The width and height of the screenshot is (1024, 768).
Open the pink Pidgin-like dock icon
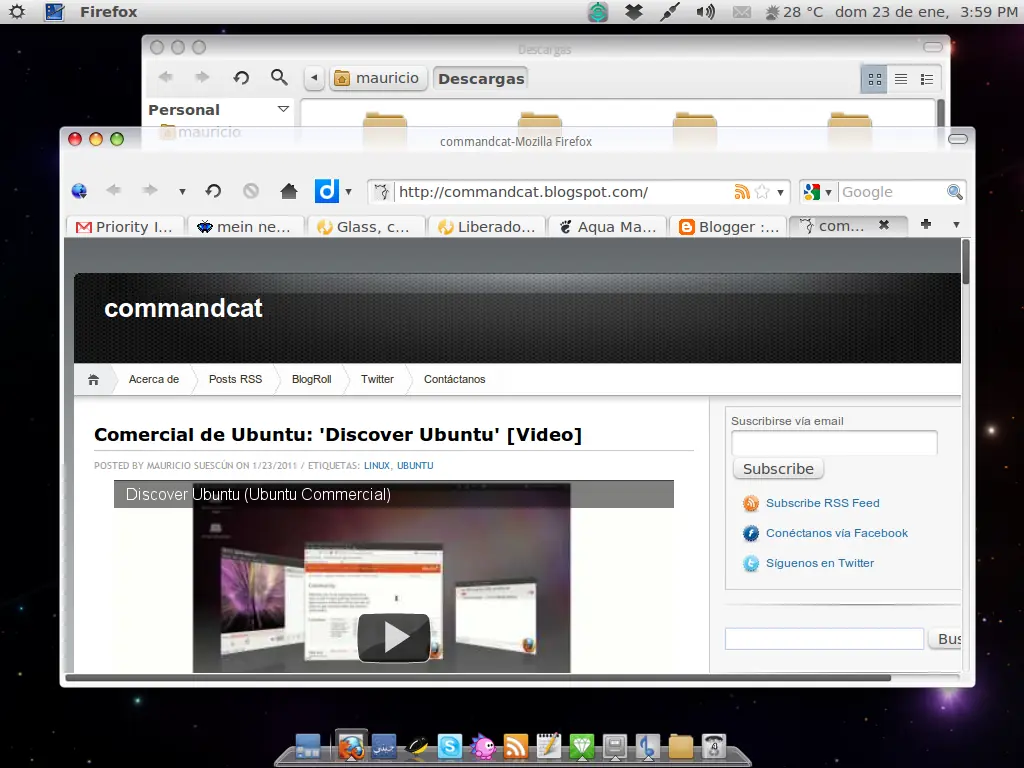point(483,746)
